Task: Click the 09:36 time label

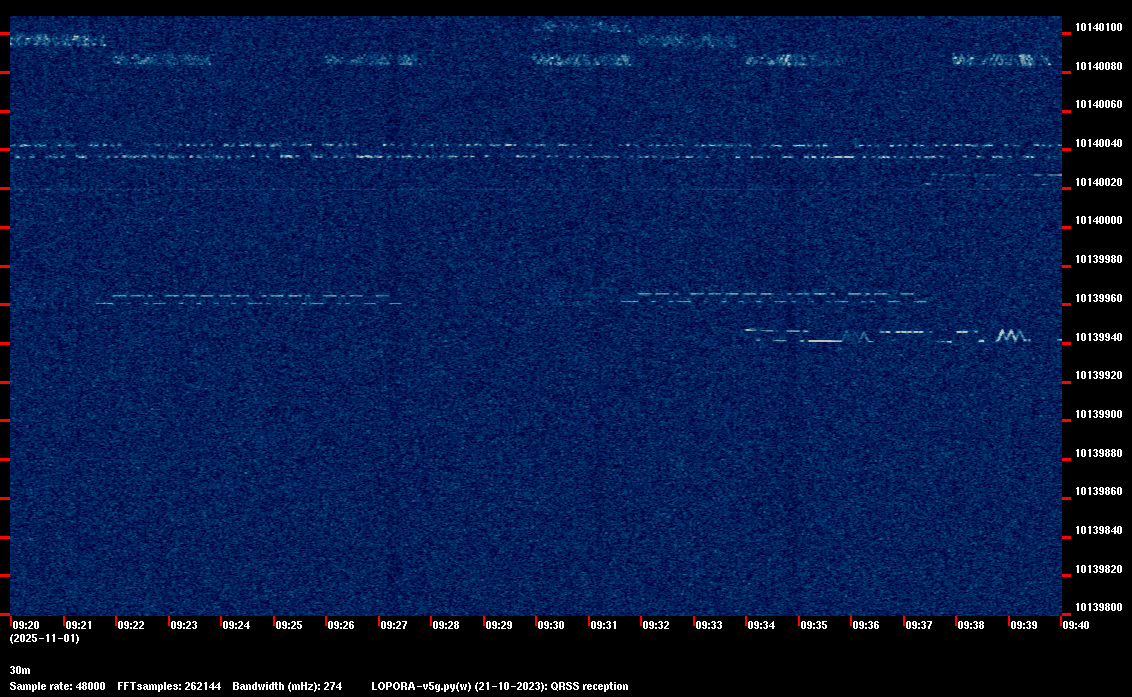Action: 866,625
